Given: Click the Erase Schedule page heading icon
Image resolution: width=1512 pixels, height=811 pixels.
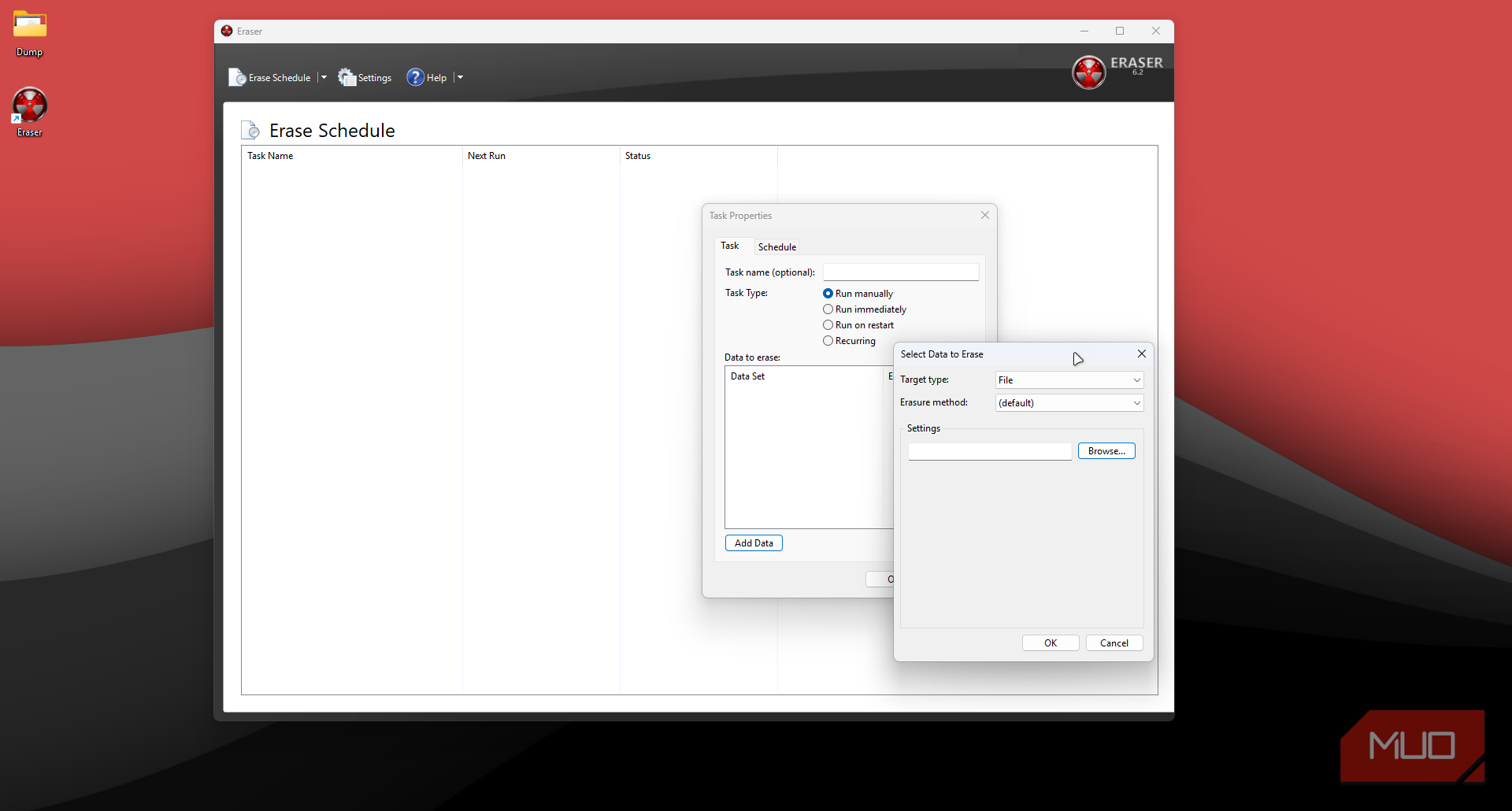Looking at the screenshot, I should pos(250,130).
